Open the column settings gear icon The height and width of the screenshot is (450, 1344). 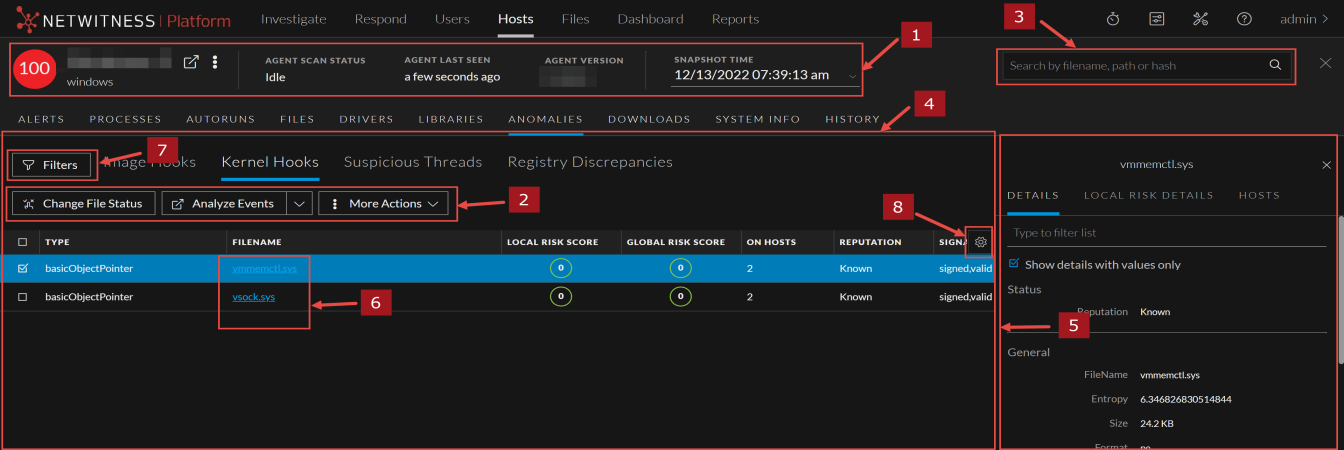click(x=981, y=242)
